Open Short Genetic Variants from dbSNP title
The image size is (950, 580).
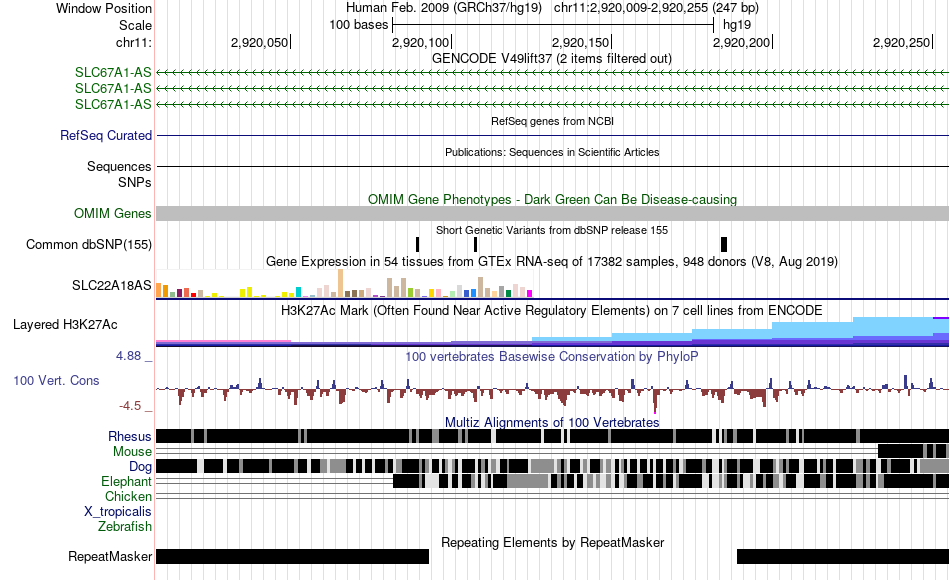point(552,230)
